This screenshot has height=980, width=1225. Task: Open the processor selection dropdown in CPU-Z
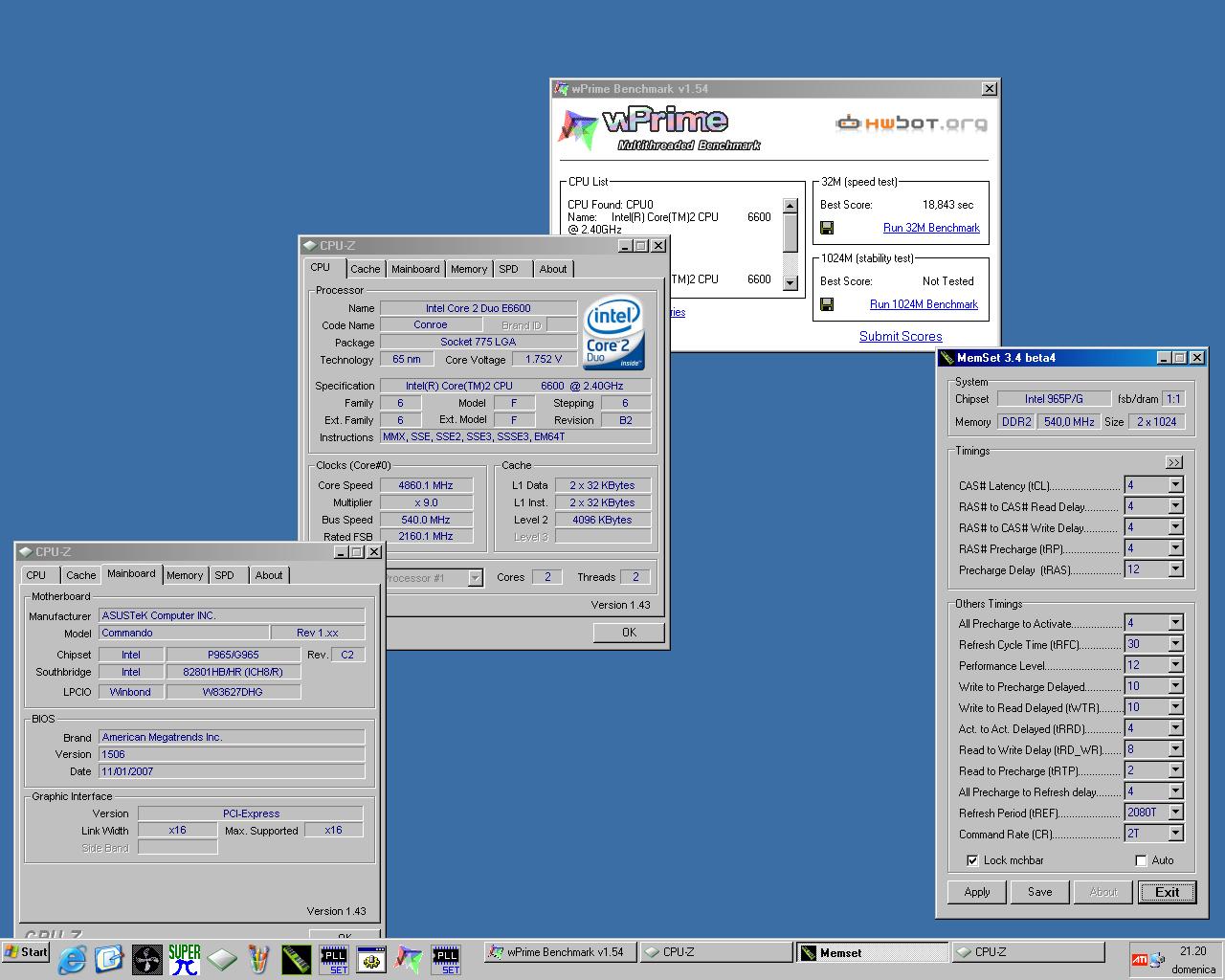475,578
